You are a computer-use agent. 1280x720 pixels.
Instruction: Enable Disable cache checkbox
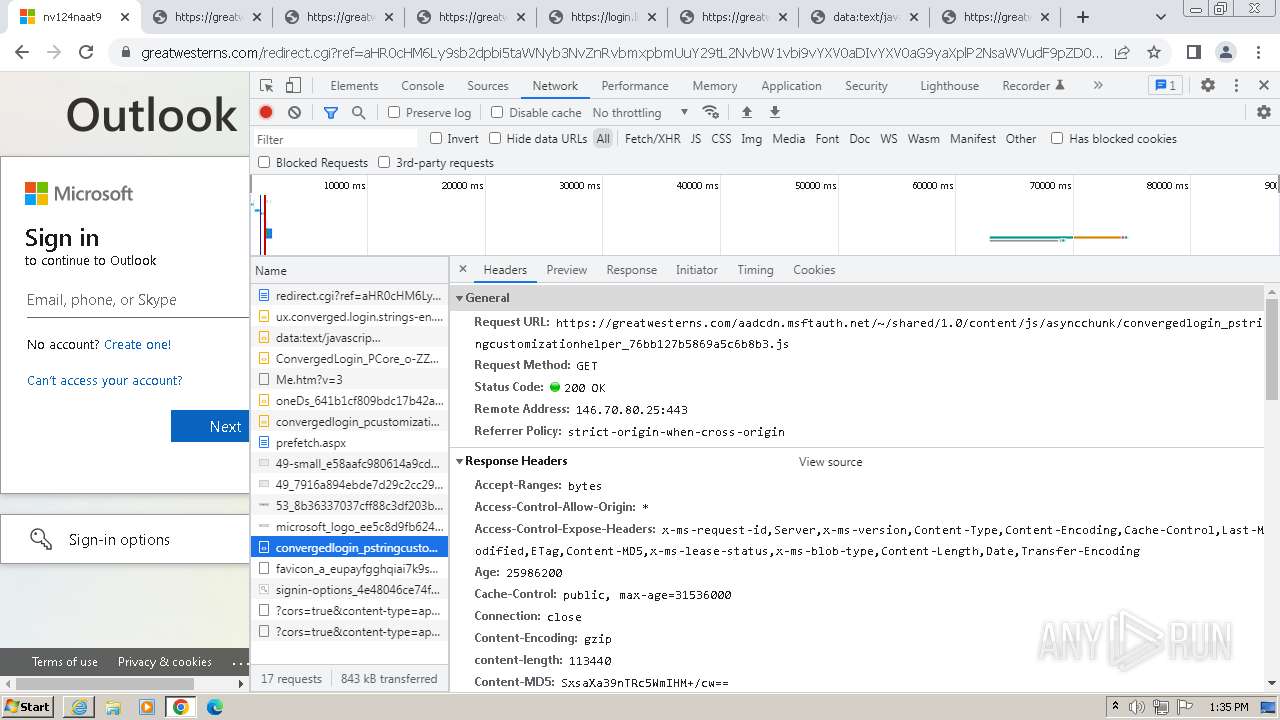click(496, 113)
